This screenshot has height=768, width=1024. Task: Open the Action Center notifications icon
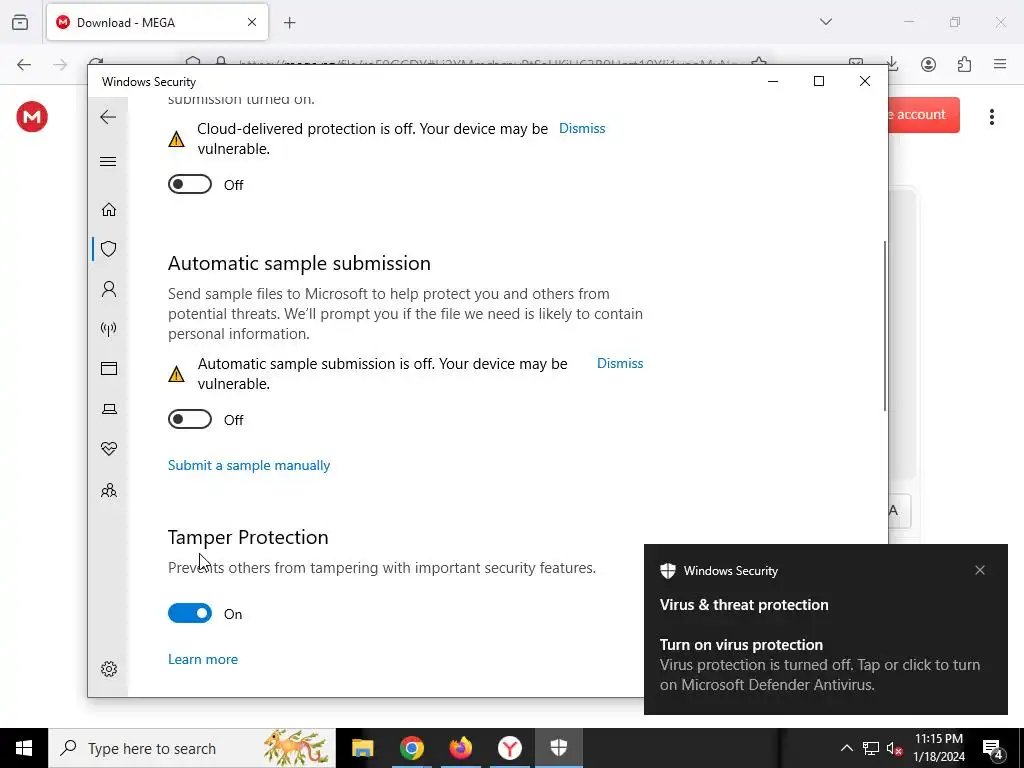tap(993, 748)
